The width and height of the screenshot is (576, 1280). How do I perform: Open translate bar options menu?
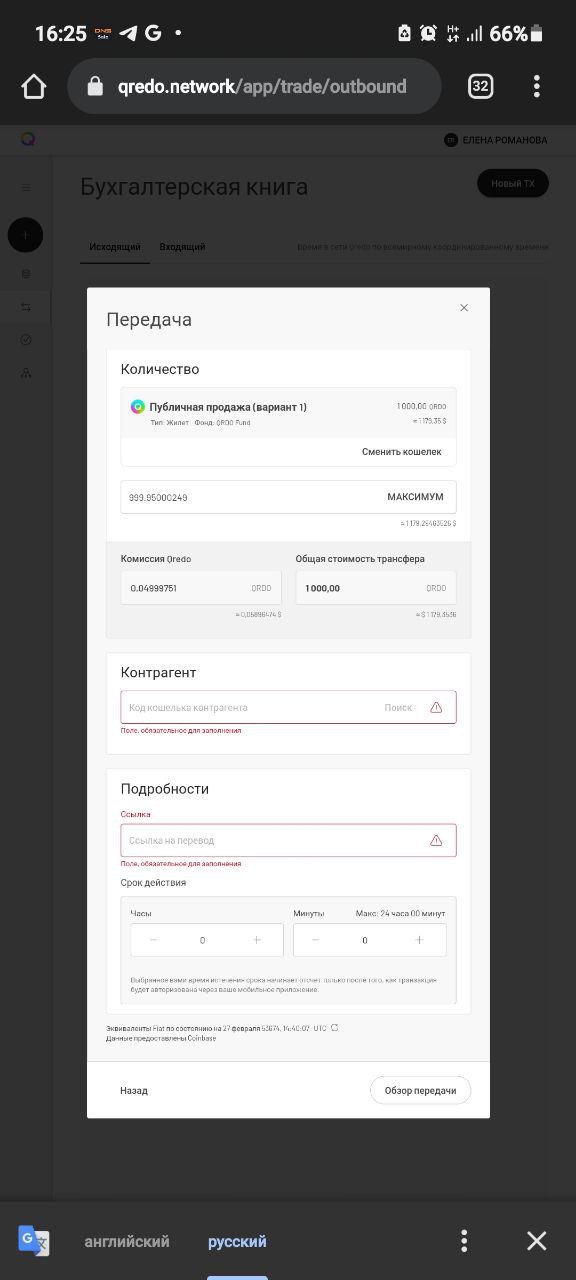point(464,1241)
